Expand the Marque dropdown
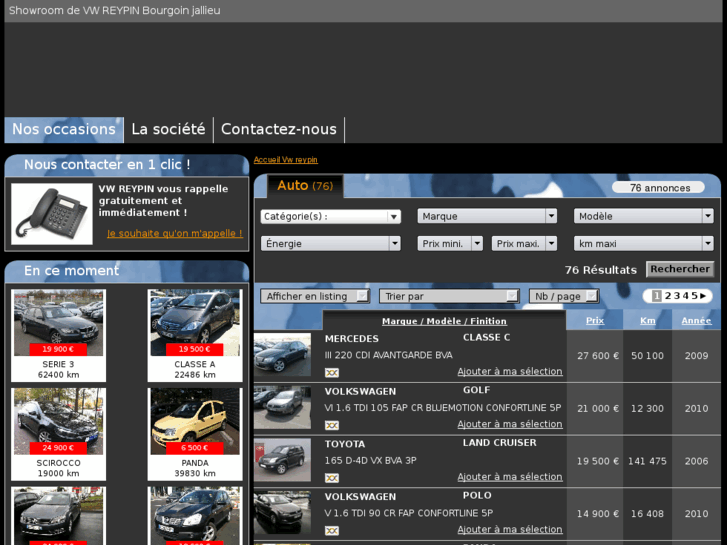 [487, 216]
